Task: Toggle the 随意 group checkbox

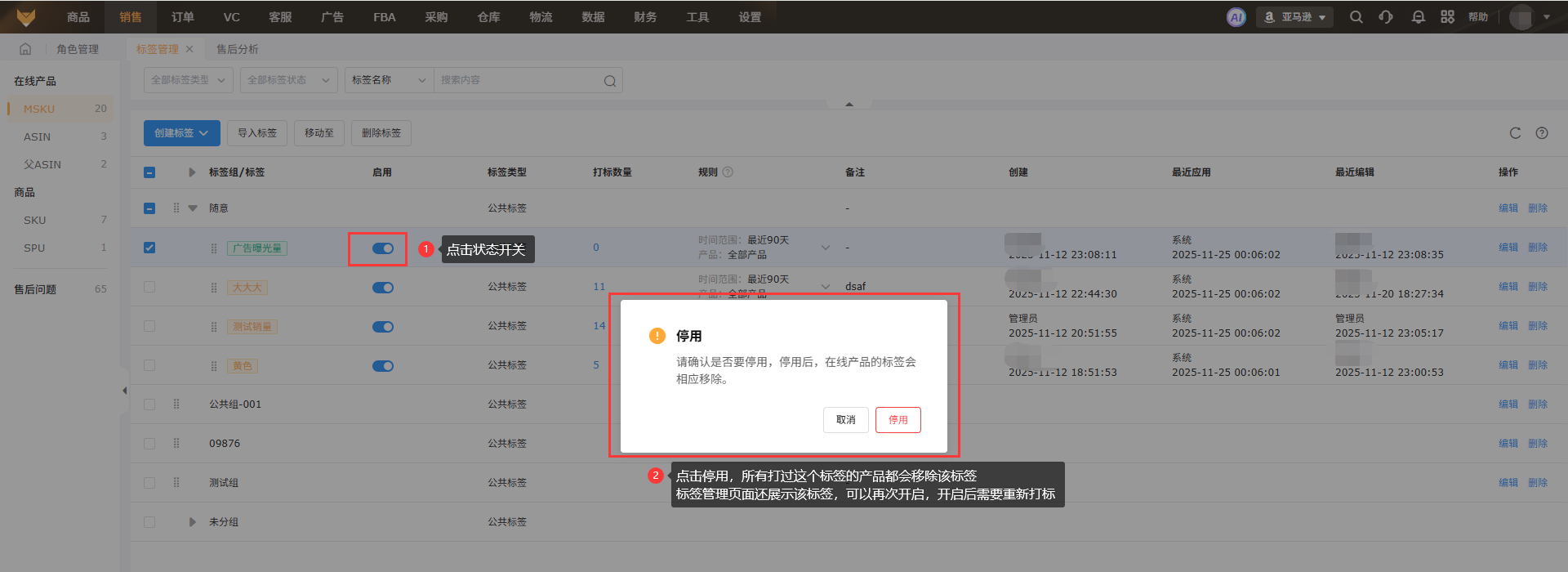Action: (149, 208)
